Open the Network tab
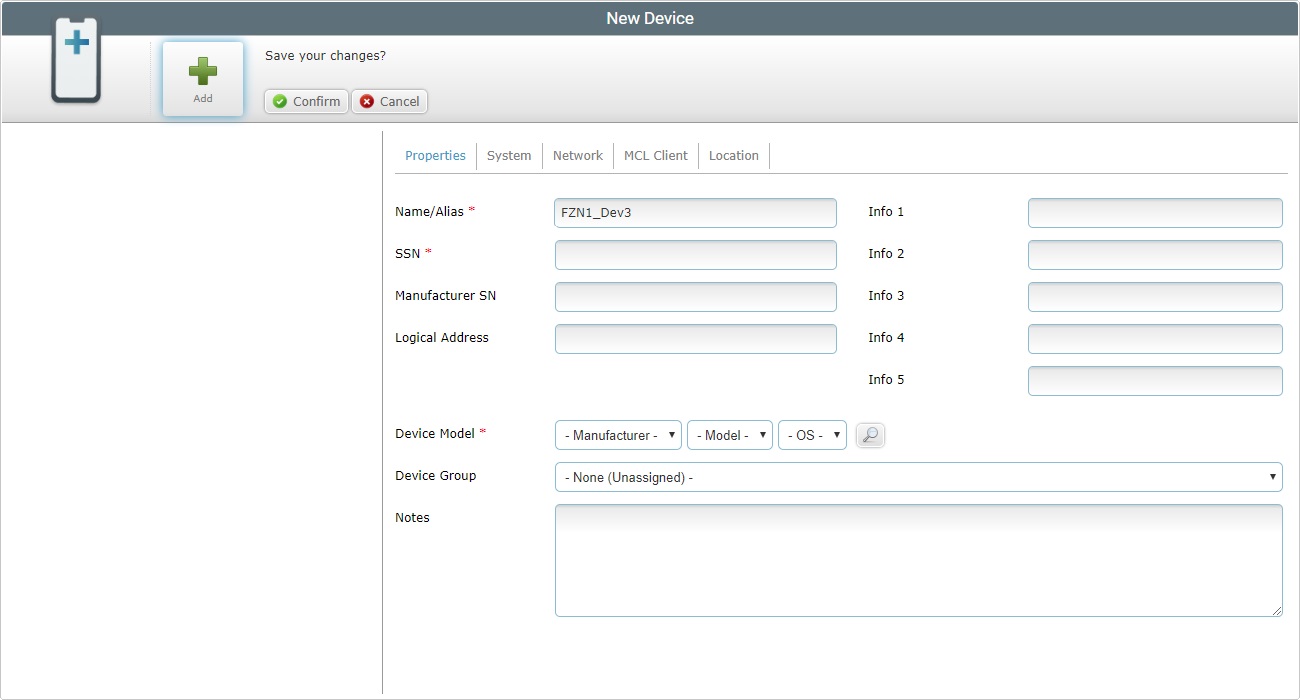Viewport: 1300px width, 700px height. (x=577, y=156)
